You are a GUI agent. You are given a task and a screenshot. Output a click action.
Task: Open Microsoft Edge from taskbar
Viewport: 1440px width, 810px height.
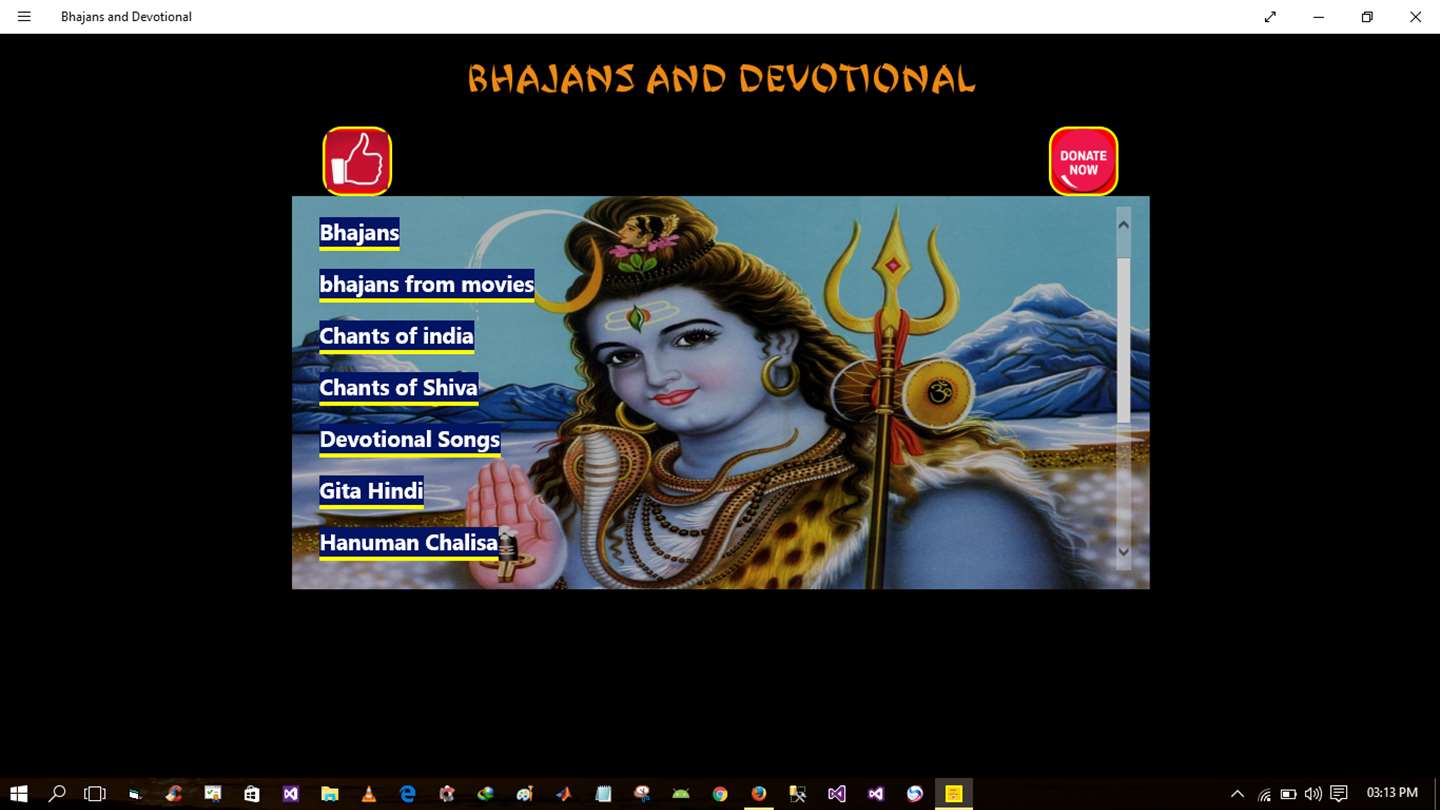click(408, 794)
